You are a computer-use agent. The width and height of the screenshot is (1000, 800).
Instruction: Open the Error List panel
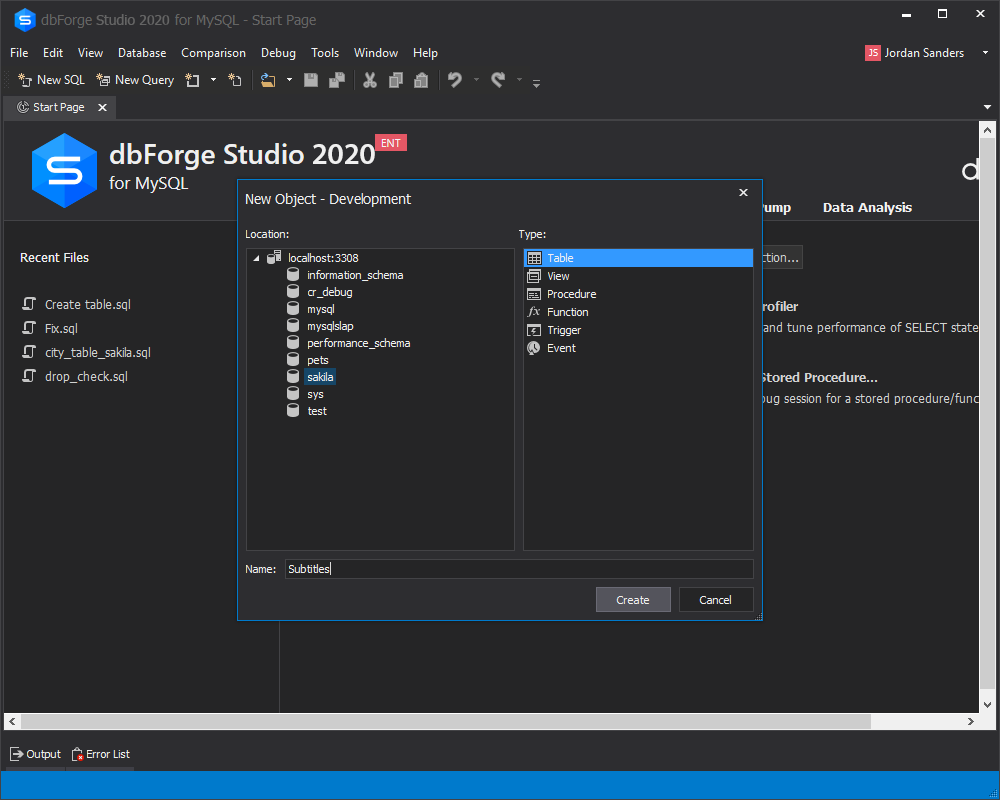click(x=101, y=754)
